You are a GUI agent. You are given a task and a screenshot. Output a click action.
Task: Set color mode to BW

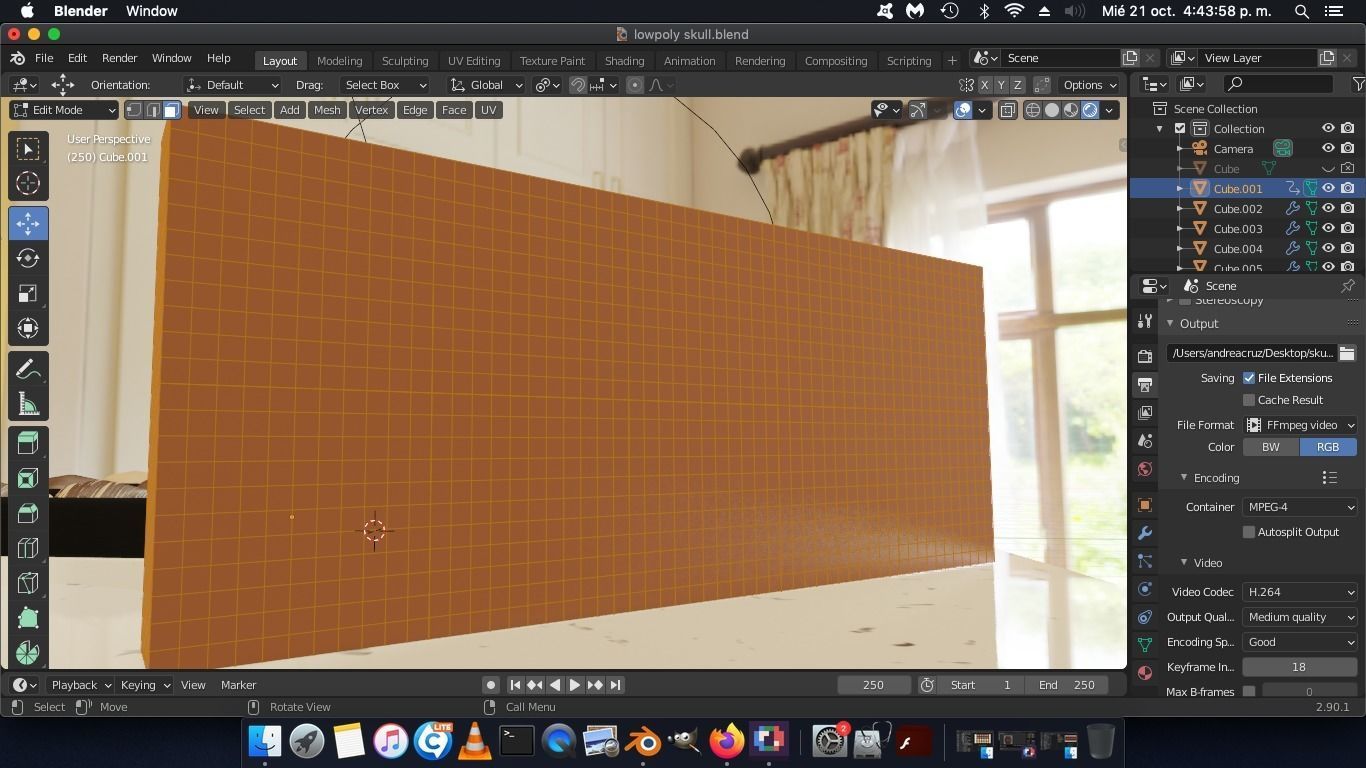(1271, 447)
